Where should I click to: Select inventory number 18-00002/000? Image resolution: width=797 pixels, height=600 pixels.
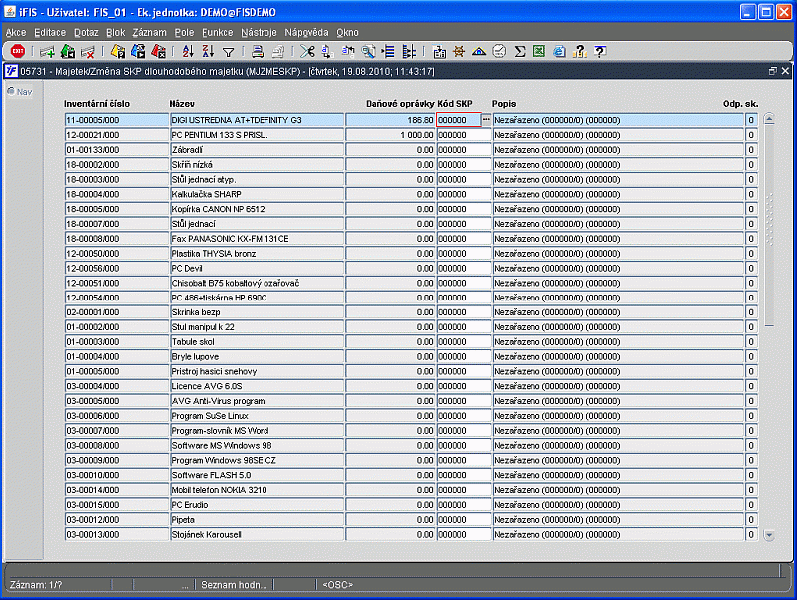click(117, 164)
